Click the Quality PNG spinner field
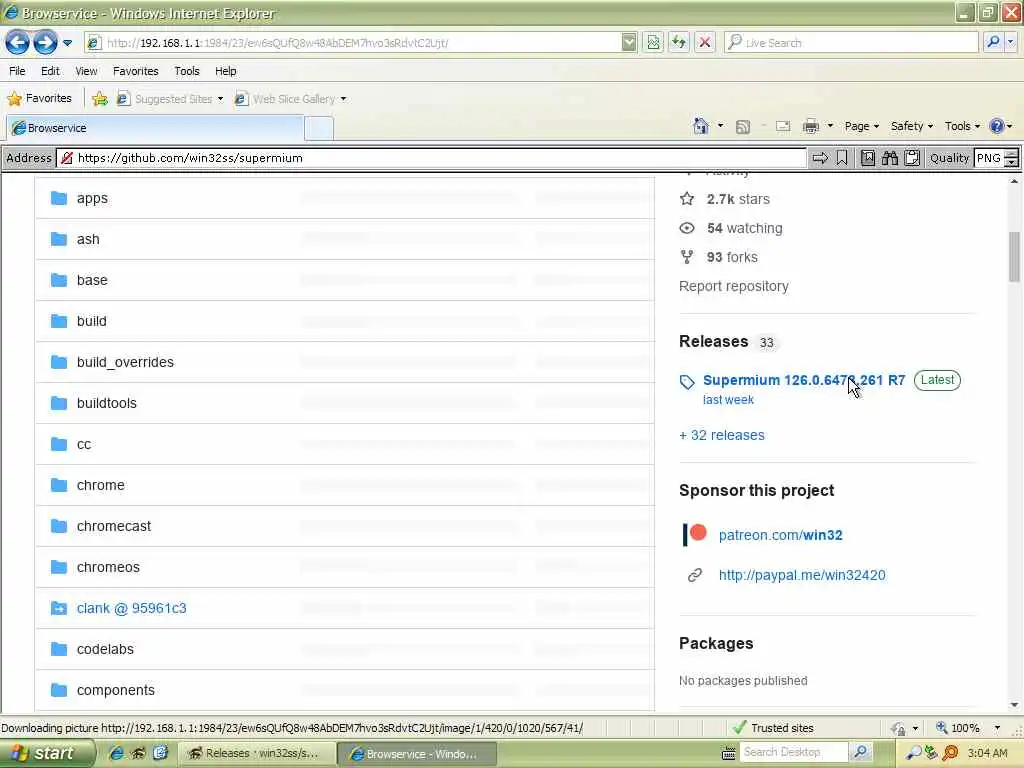 (996, 158)
